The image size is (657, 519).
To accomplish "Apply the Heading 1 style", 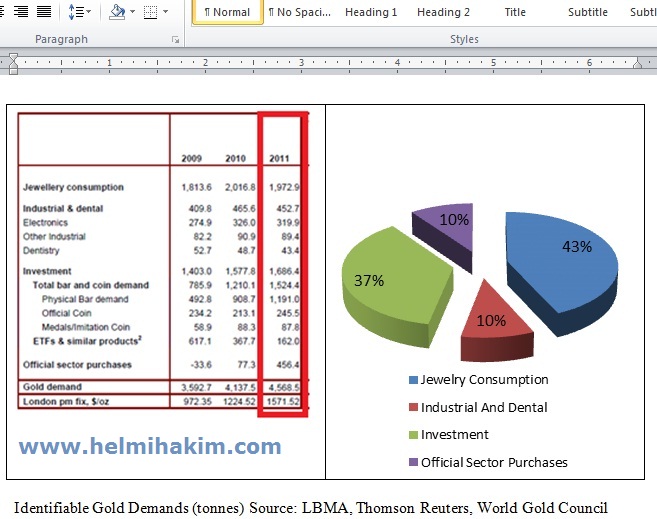I will [371, 12].
